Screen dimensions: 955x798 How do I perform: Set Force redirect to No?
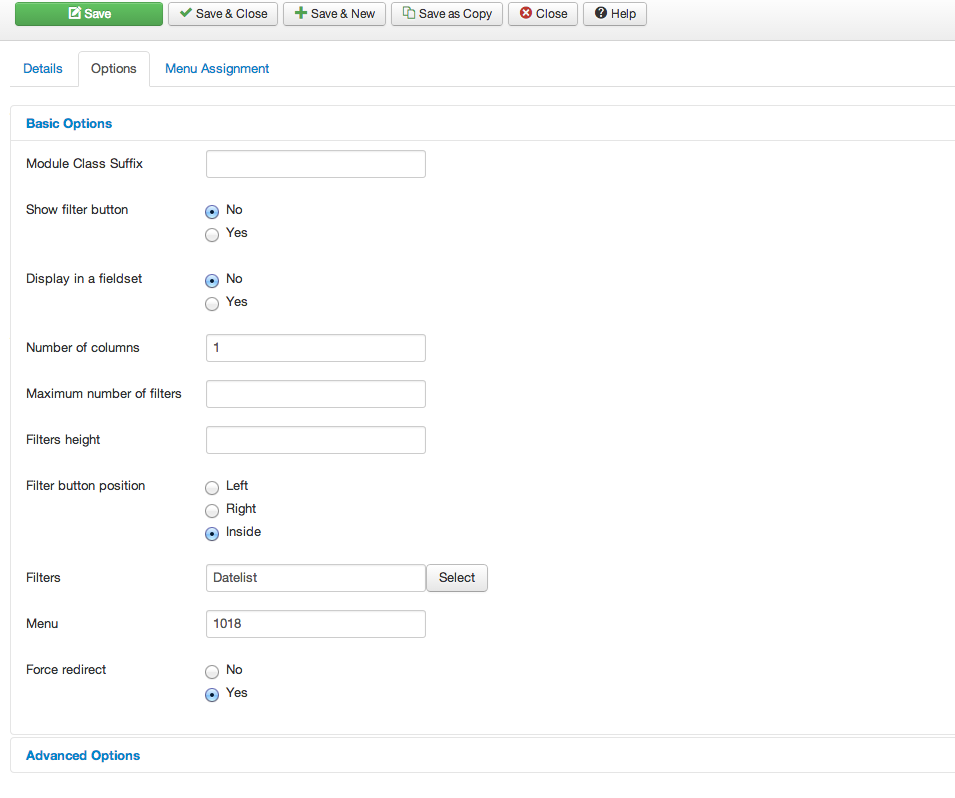(x=212, y=672)
